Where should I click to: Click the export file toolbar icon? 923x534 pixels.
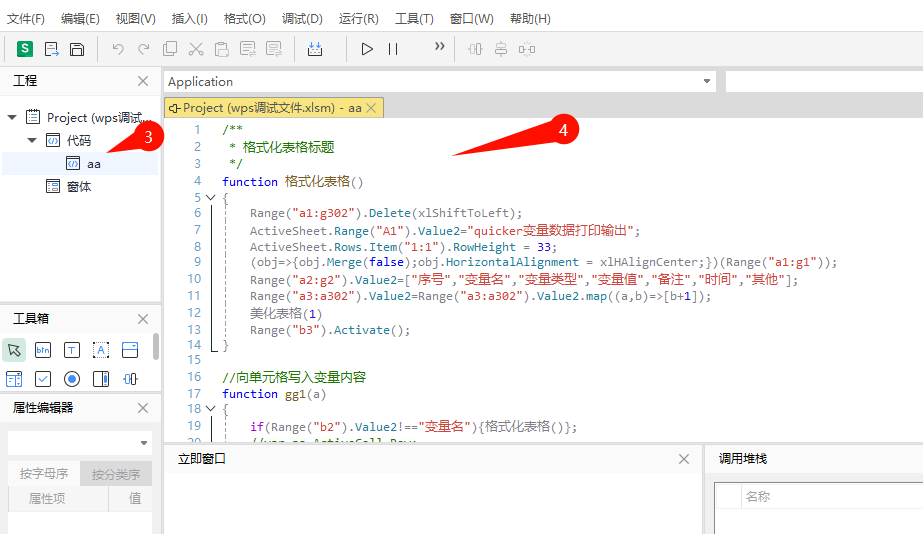point(51,49)
